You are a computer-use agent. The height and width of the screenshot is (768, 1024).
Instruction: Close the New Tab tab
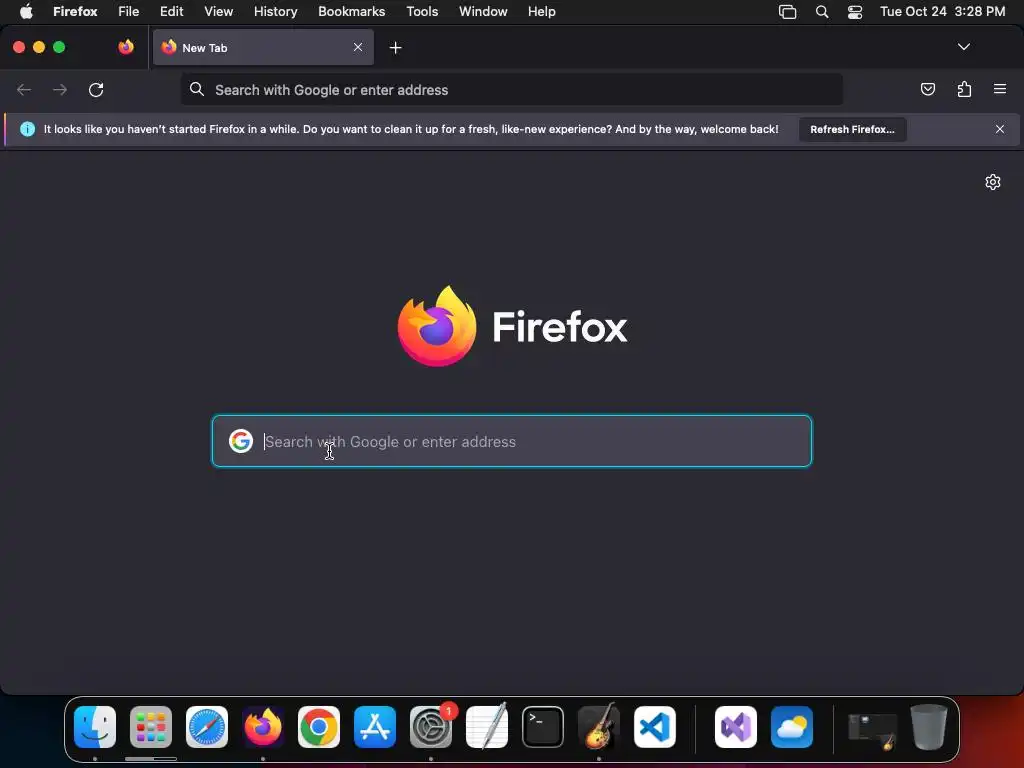pos(358,47)
